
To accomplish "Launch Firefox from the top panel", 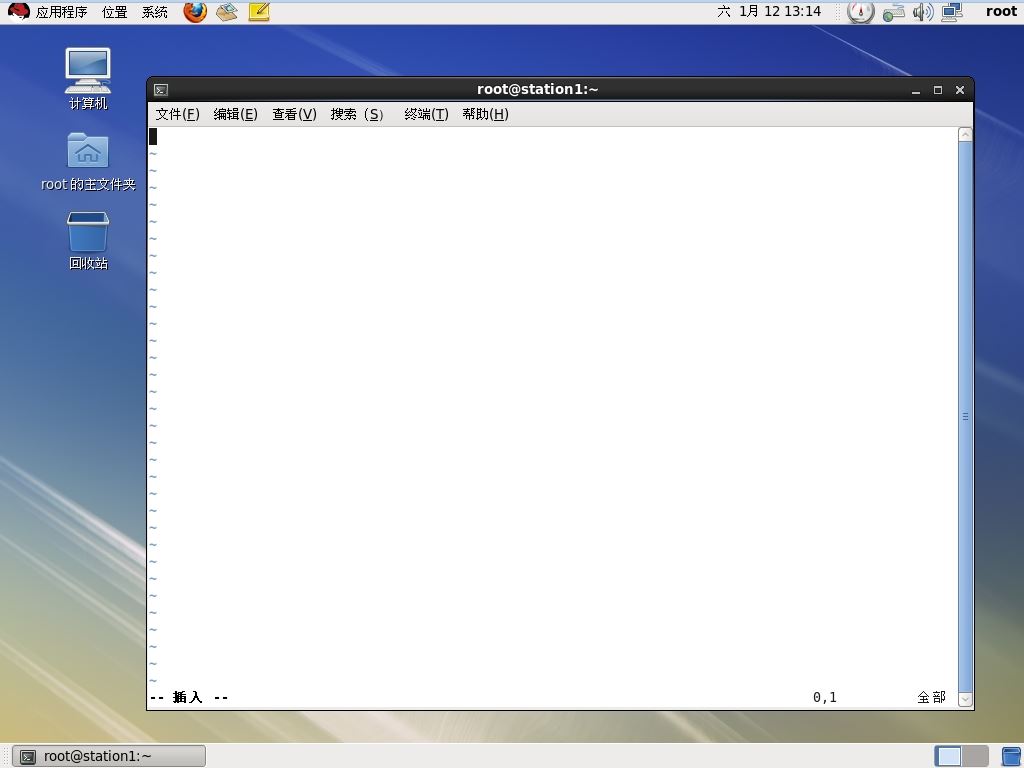I will click(195, 11).
